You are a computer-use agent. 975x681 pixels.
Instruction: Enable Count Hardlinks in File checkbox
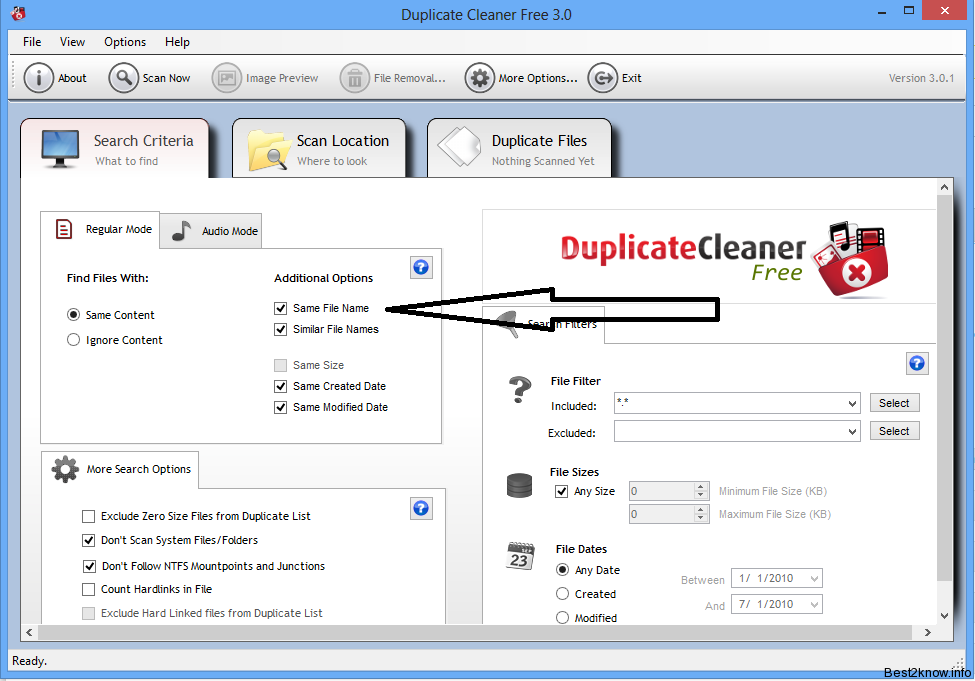[x=88, y=589]
